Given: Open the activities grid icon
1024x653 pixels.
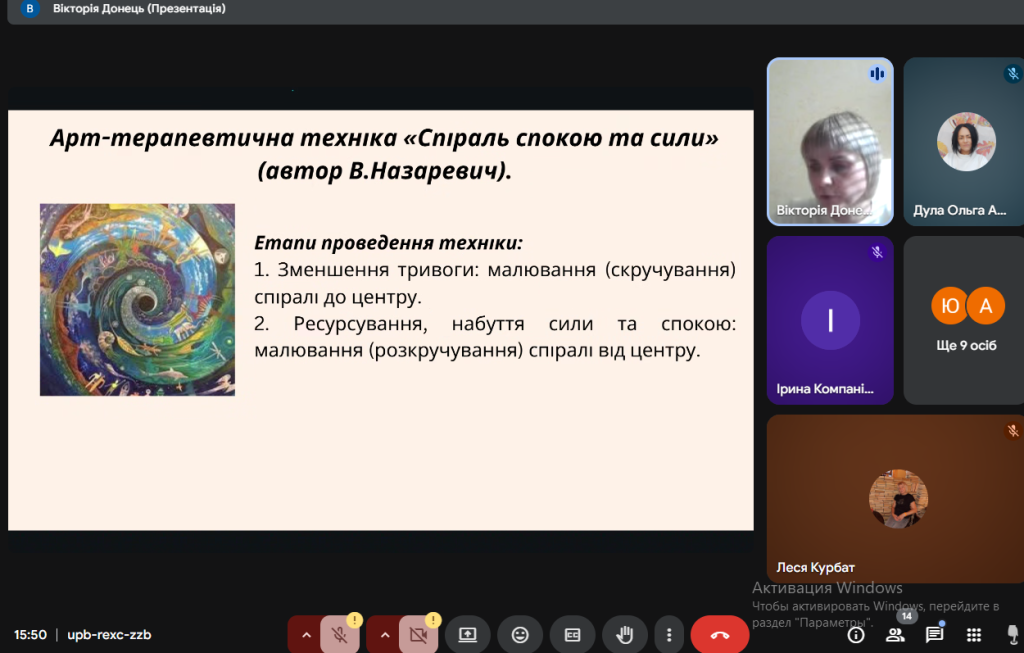Looking at the screenshot, I should 973,635.
